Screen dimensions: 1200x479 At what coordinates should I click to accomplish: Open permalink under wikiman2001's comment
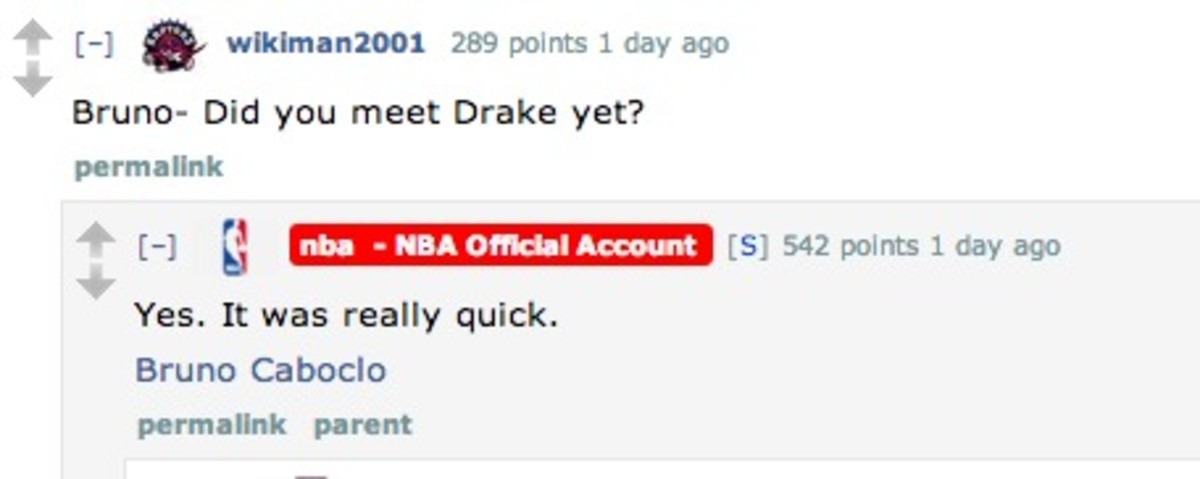pos(149,166)
